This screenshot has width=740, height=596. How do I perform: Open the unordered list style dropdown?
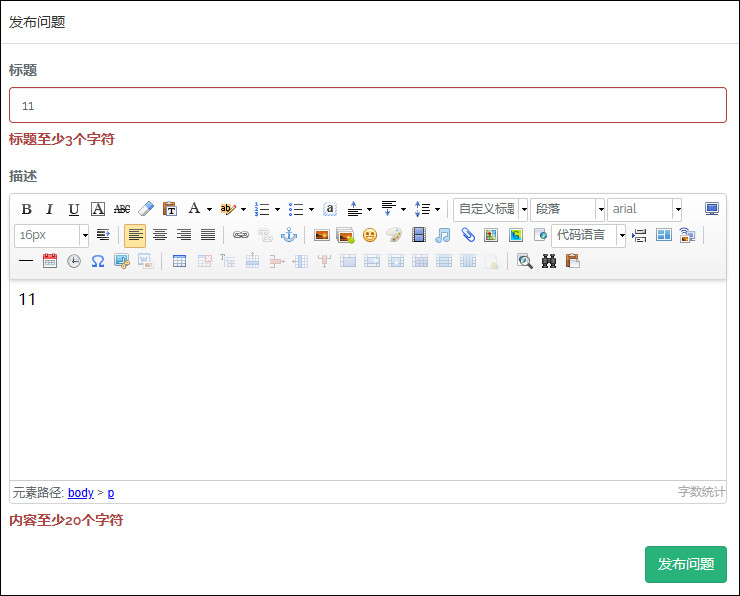coord(311,209)
